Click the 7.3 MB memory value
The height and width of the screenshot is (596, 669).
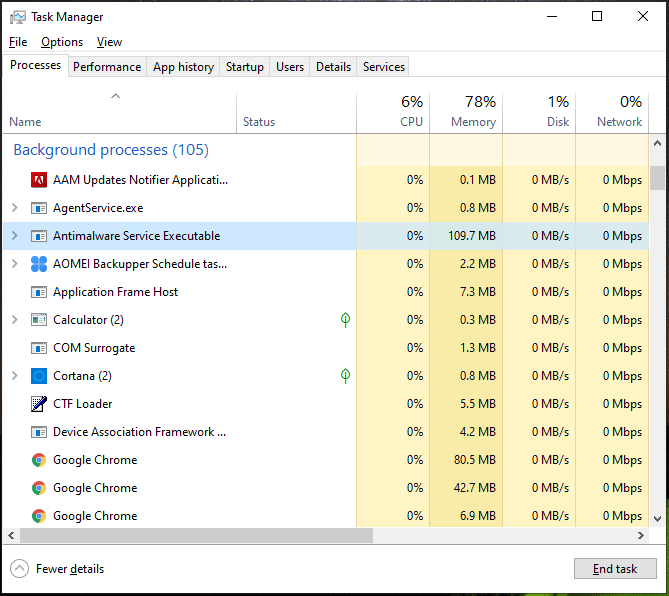point(478,292)
